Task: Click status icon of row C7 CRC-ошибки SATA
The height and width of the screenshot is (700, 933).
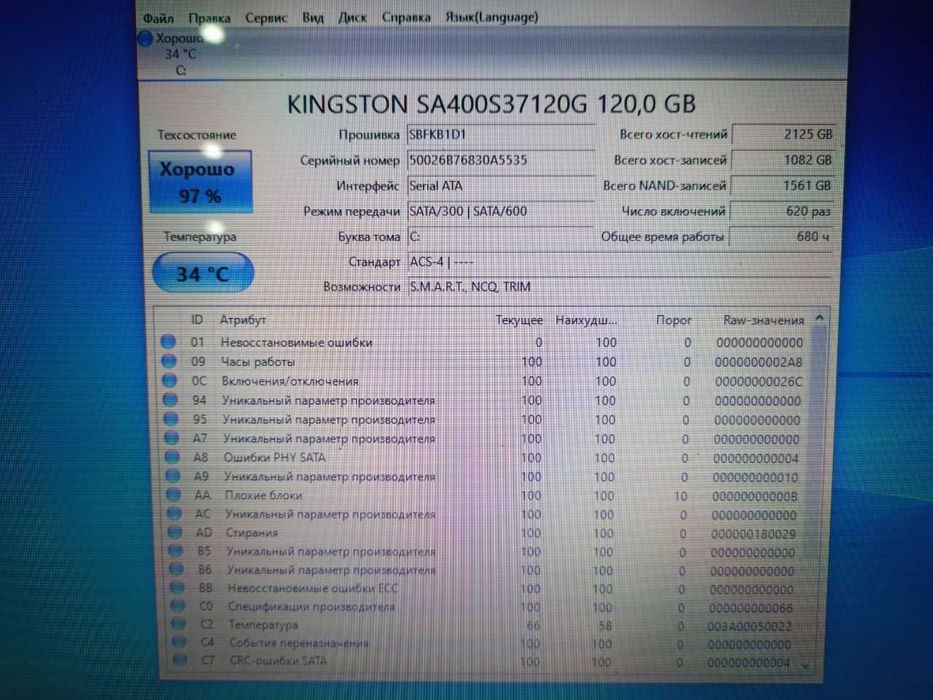Action: click(179, 660)
